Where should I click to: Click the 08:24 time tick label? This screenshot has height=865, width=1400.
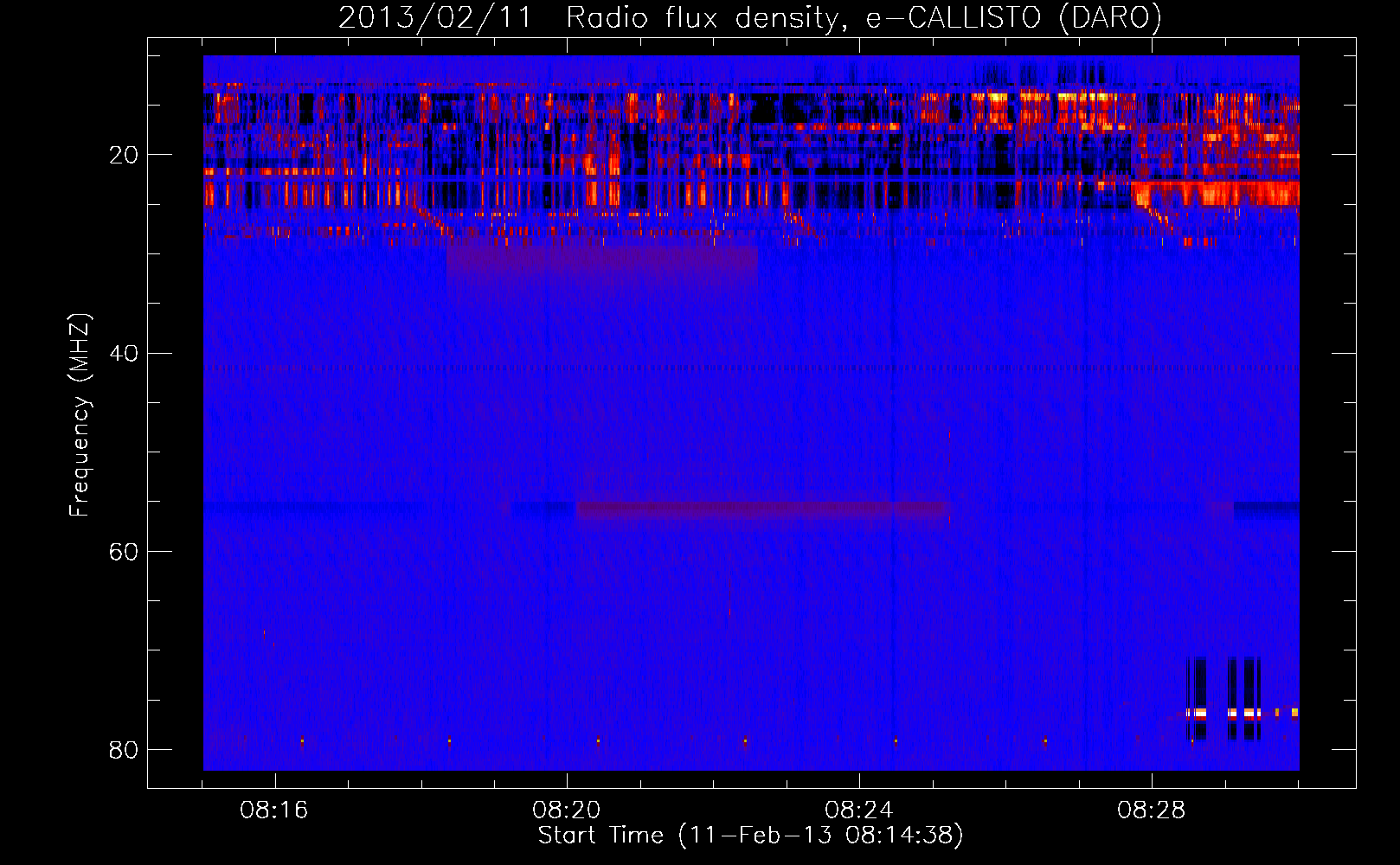point(859,811)
